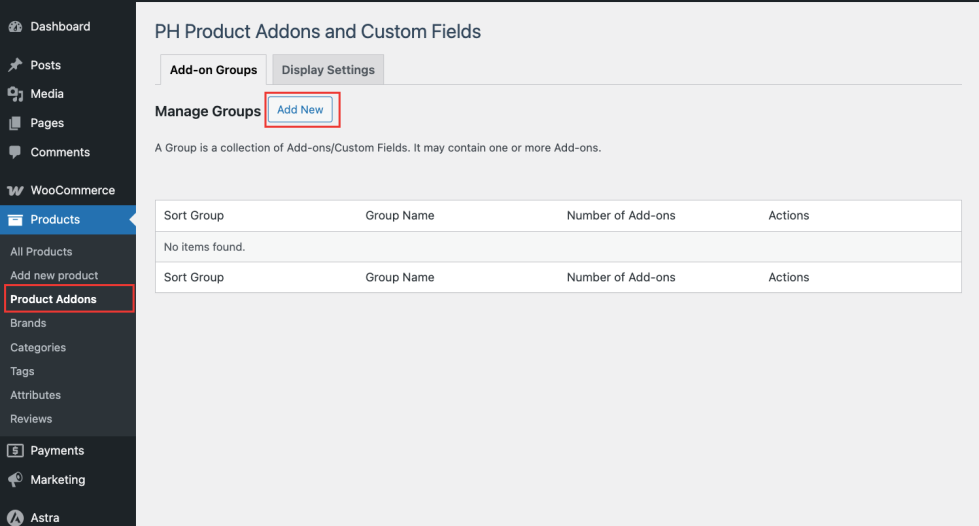979x526 pixels.
Task: Open the All Products submenu link
Action: pos(41,252)
